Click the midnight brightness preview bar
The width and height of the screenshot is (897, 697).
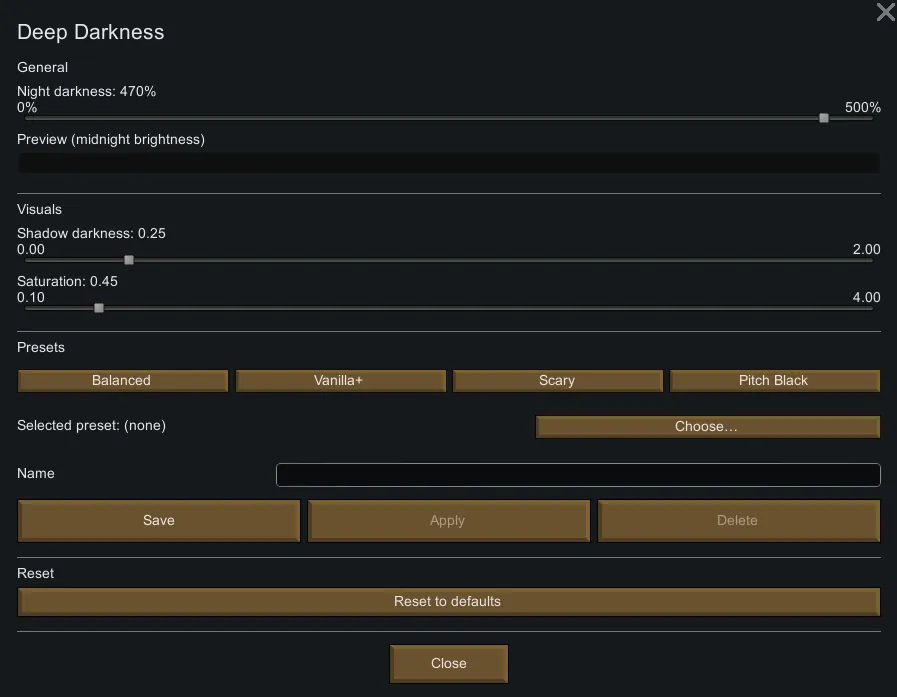[448, 163]
